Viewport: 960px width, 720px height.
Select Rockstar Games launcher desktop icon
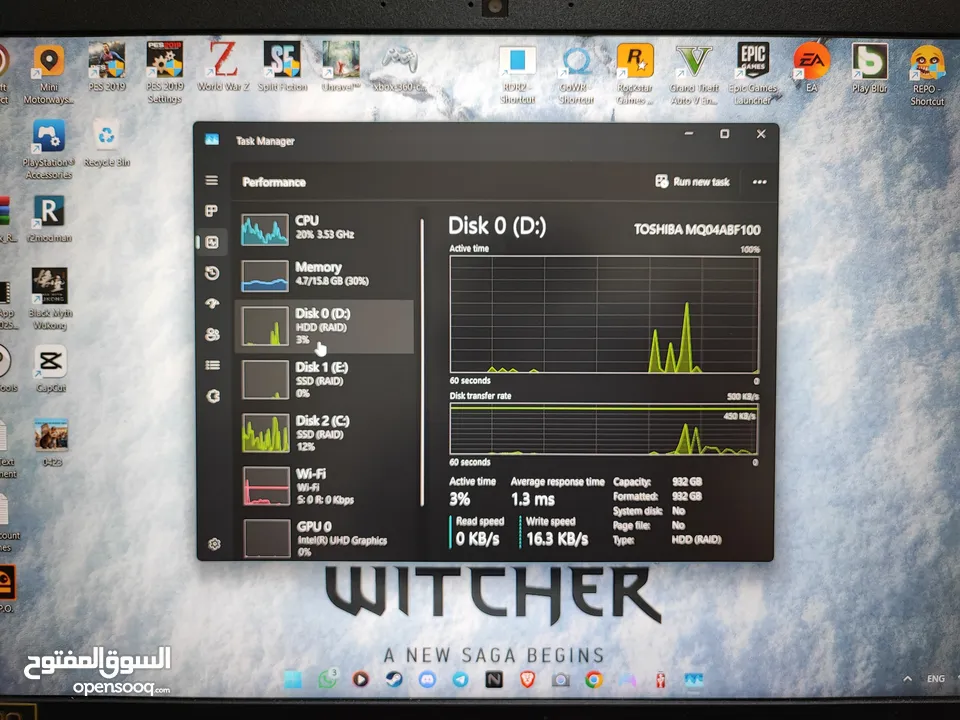(635, 75)
